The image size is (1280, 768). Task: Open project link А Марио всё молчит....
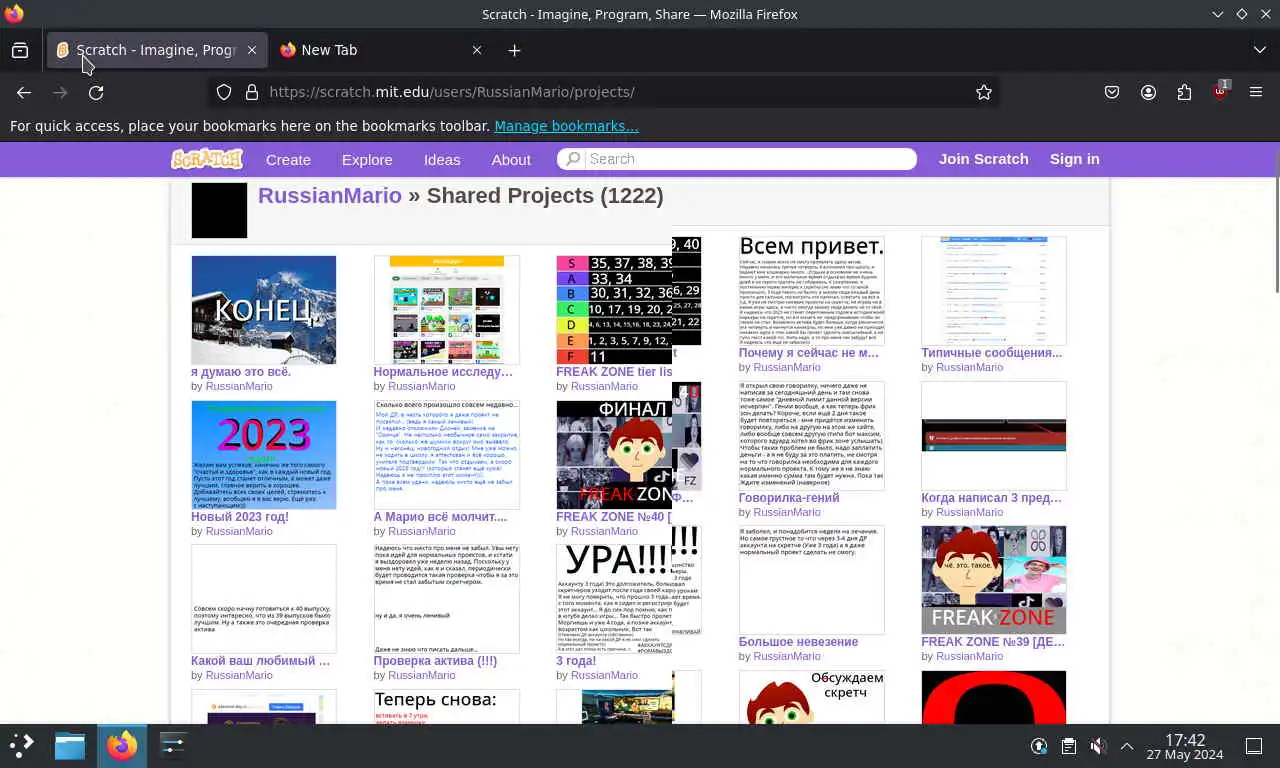pyautogui.click(x=440, y=517)
